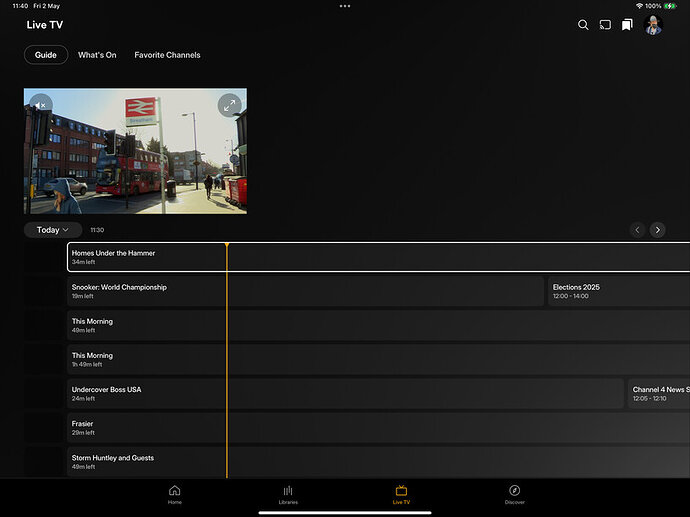Viewport: 690px width, 517px height.
Task: Select Snooker: World Championship programme
Action: click(305, 291)
